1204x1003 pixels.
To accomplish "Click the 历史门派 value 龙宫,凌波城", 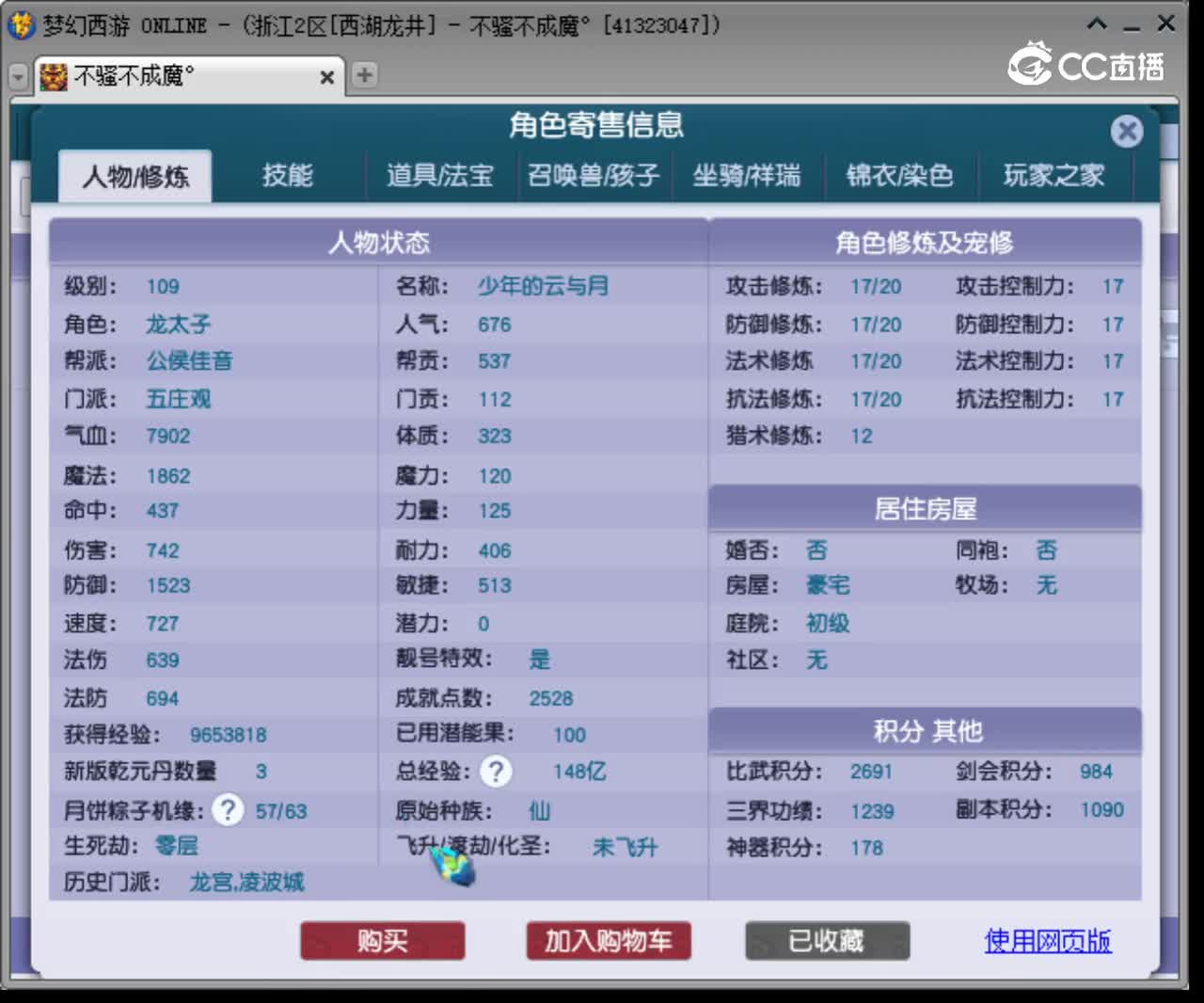I will (246, 883).
